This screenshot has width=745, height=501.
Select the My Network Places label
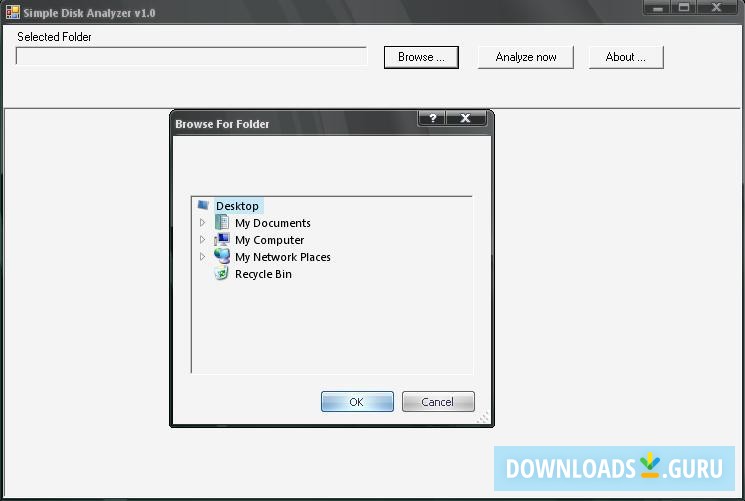(283, 257)
